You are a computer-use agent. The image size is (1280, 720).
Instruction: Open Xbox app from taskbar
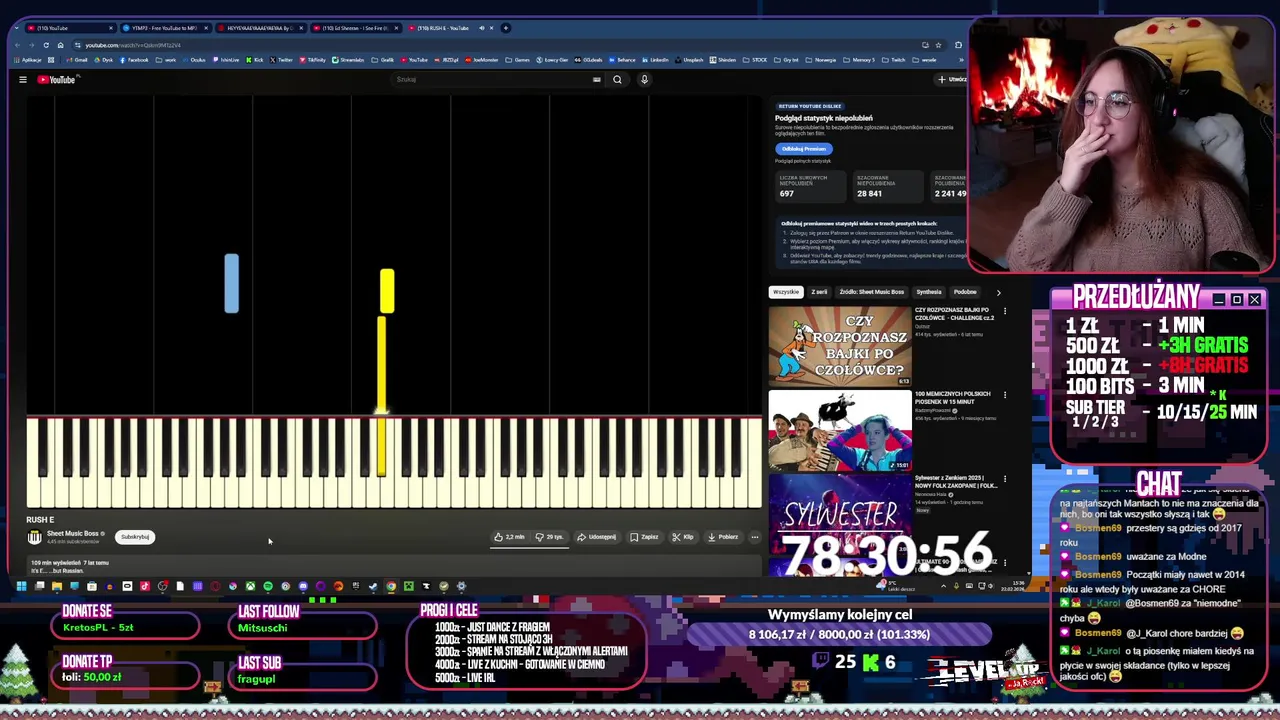click(250, 586)
